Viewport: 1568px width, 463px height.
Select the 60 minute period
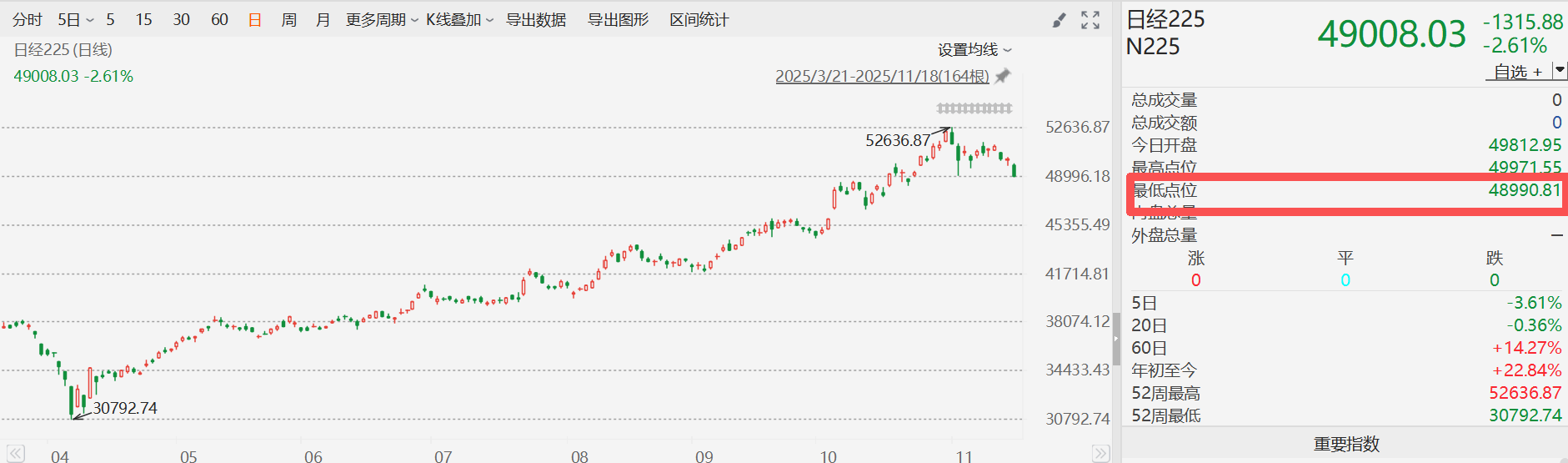point(219,19)
